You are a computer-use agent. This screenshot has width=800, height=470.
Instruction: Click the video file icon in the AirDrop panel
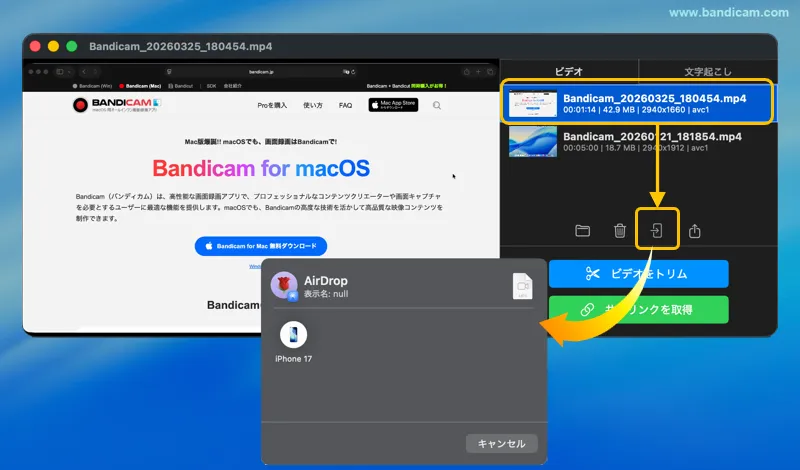click(522, 286)
